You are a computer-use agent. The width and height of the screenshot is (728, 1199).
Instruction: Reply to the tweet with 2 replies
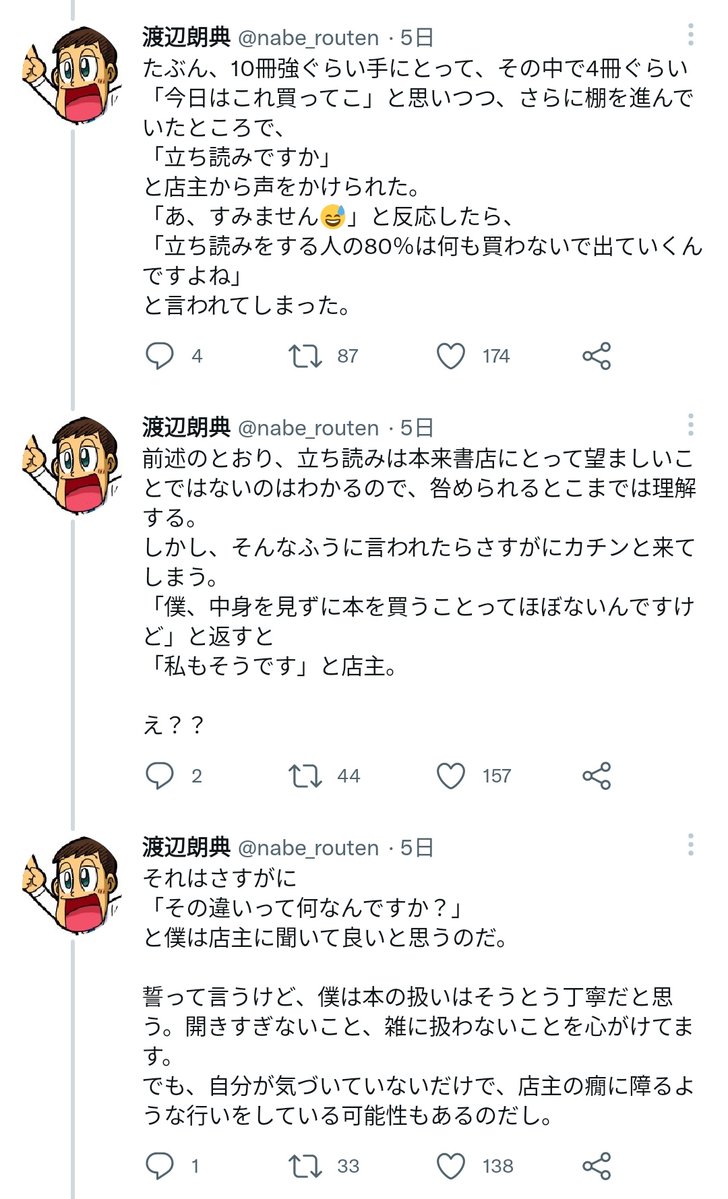point(160,775)
